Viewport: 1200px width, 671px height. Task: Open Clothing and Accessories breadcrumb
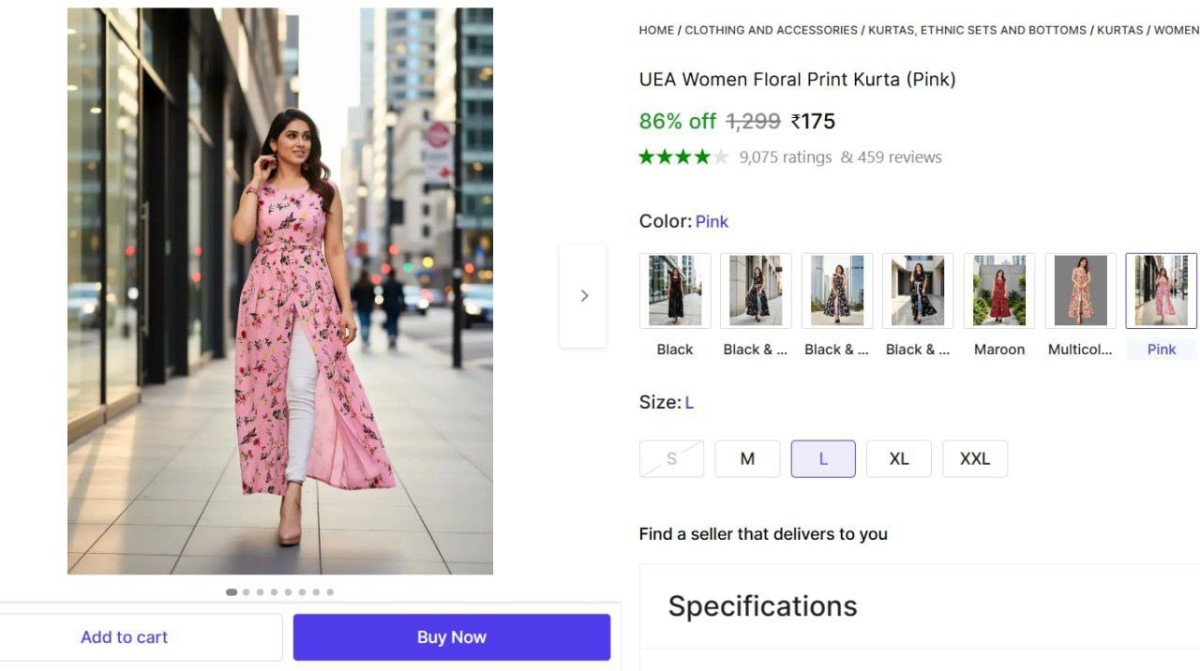point(771,30)
